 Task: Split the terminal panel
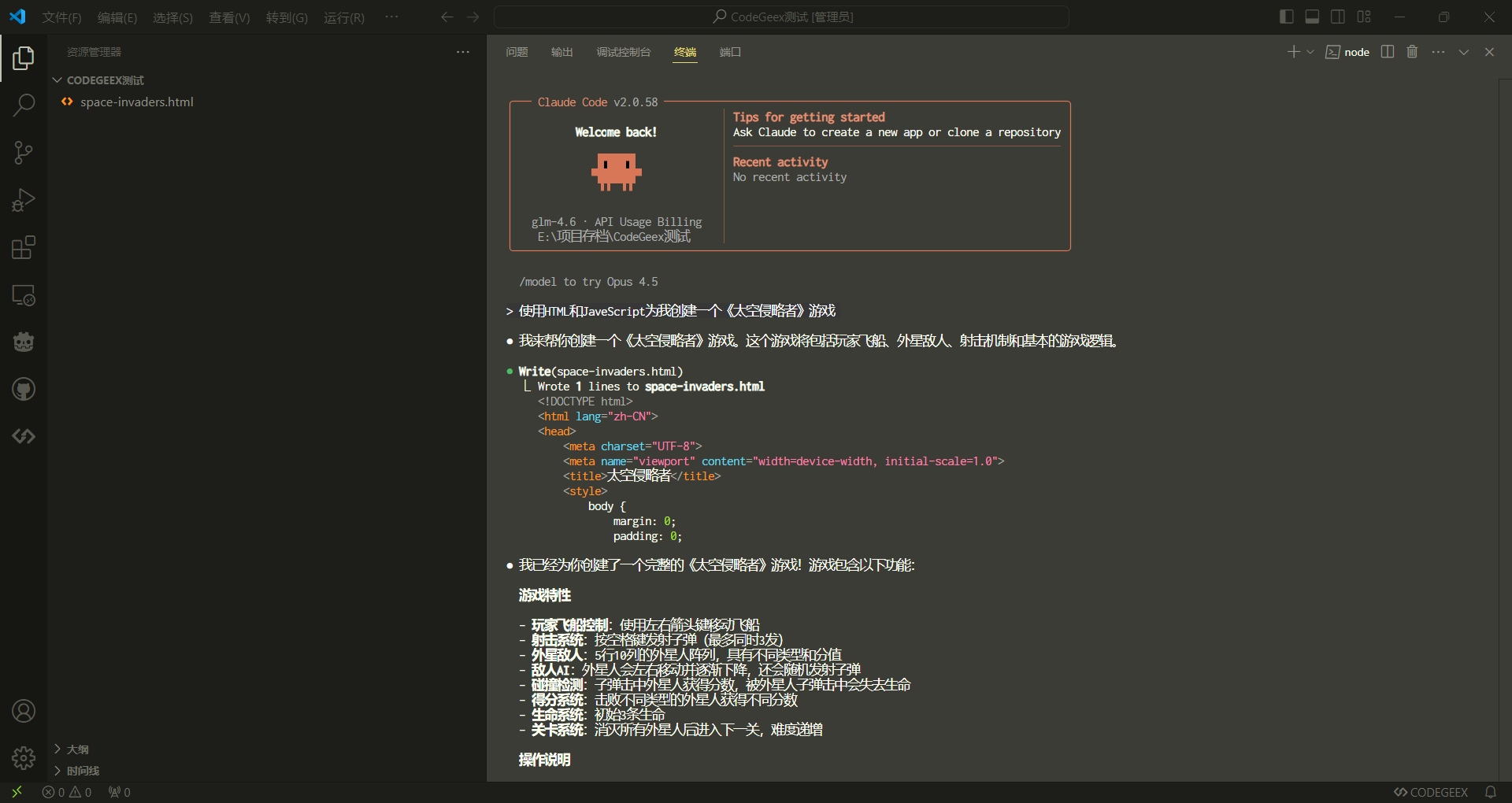coord(1388,52)
